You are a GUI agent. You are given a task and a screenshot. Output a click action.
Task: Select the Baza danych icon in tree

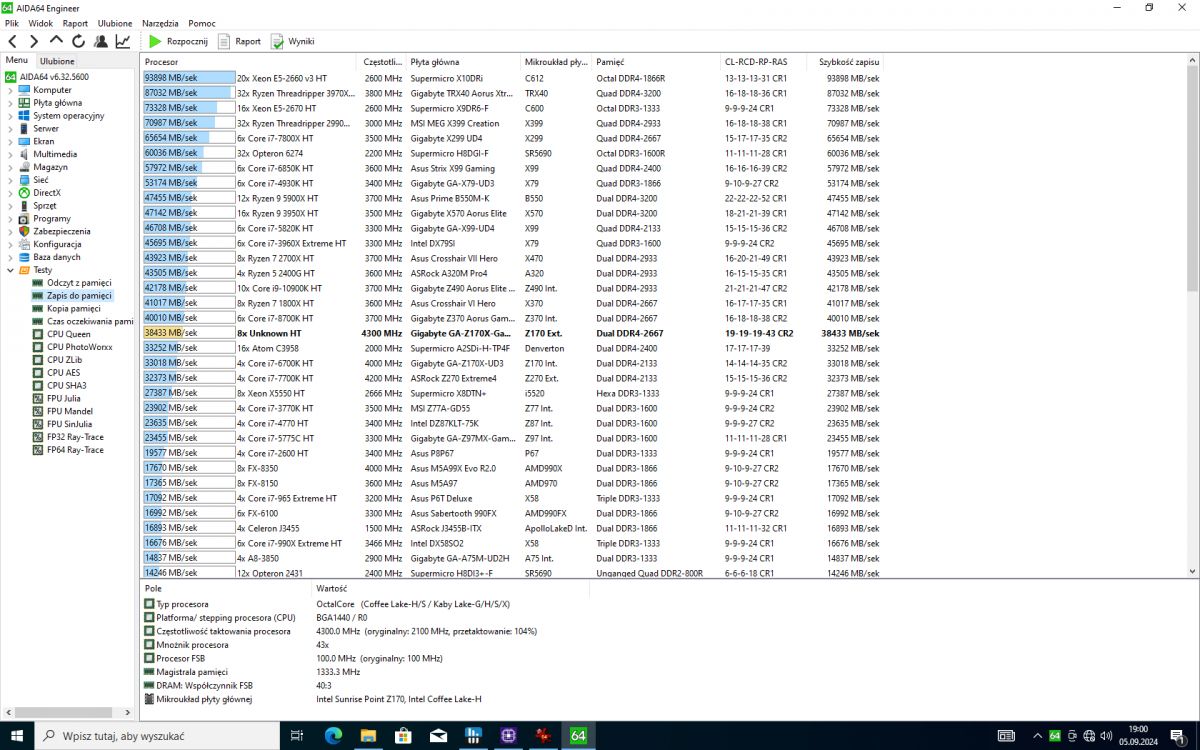click(x=25, y=257)
